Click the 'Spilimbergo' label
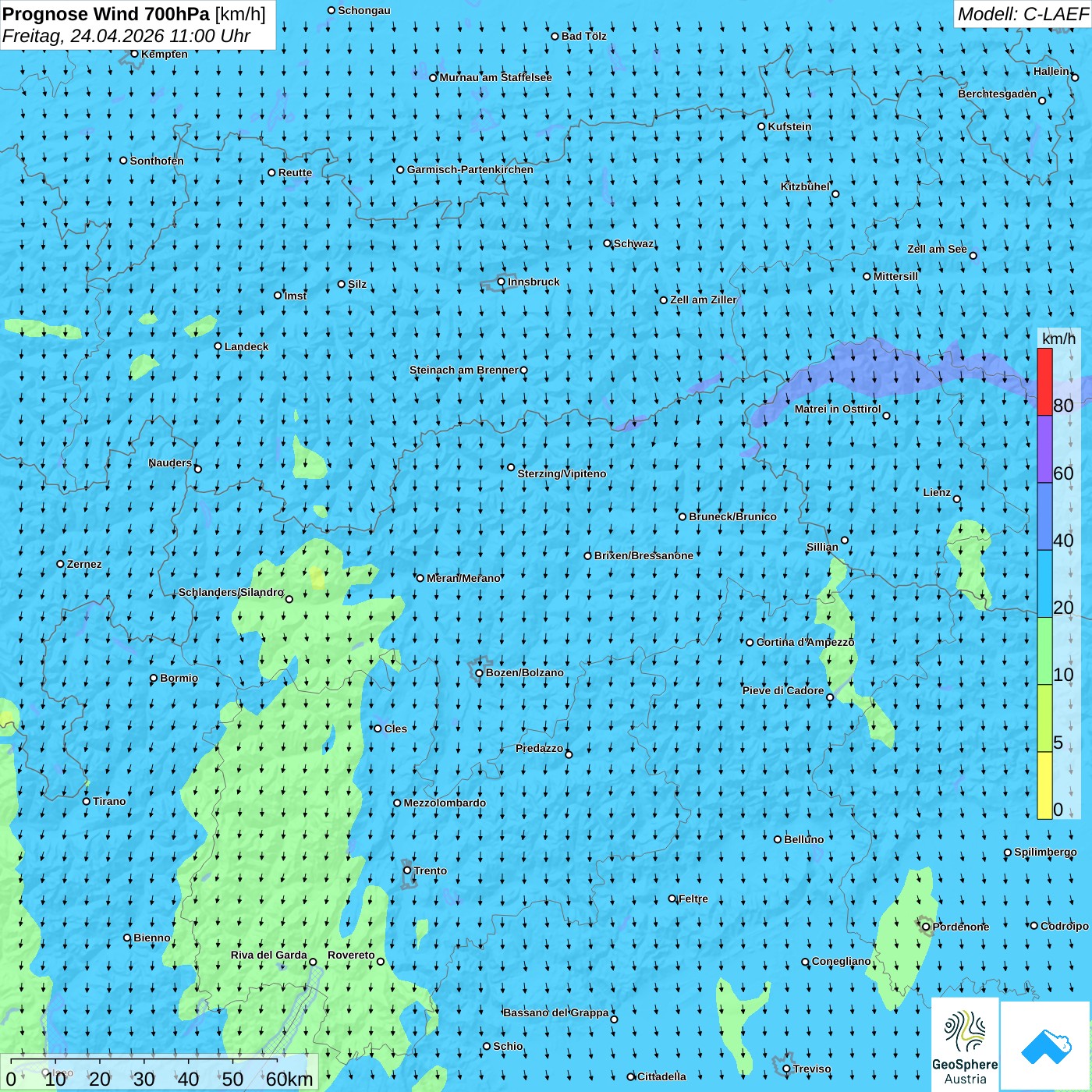Viewport: 1092px width, 1092px height. coord(1045,852)
